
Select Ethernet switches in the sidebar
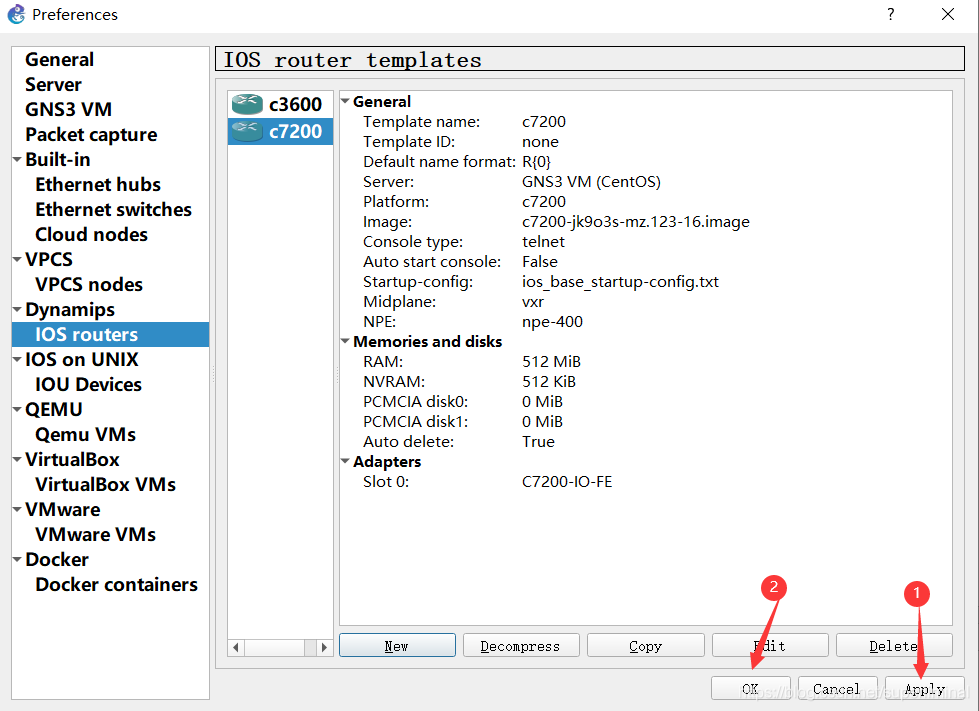pos(113,209)
